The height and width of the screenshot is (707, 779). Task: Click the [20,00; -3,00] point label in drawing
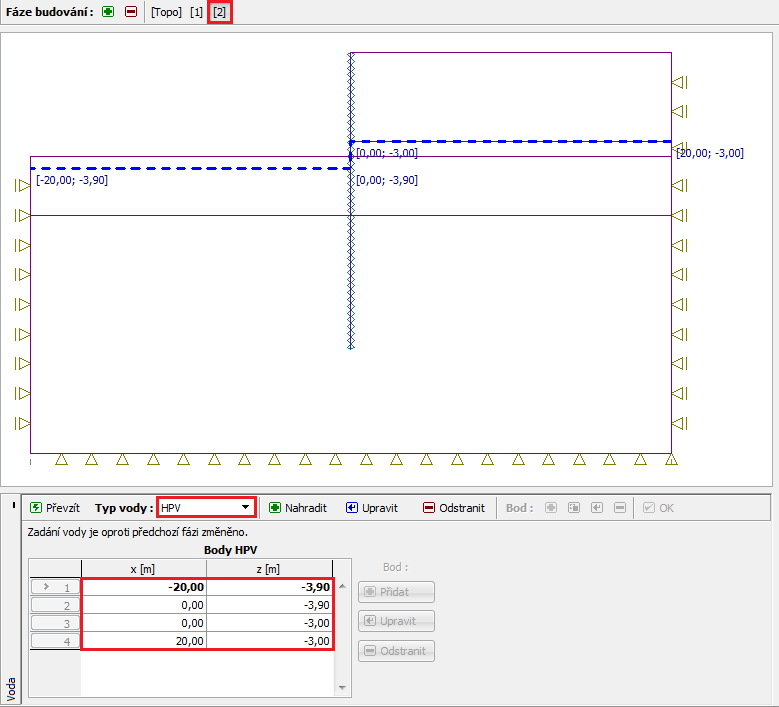click(x=710, y=153)
